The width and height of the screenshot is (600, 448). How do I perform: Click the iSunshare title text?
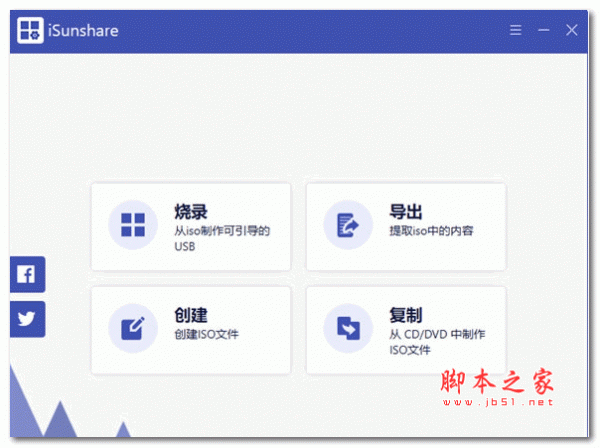point(83,31)
